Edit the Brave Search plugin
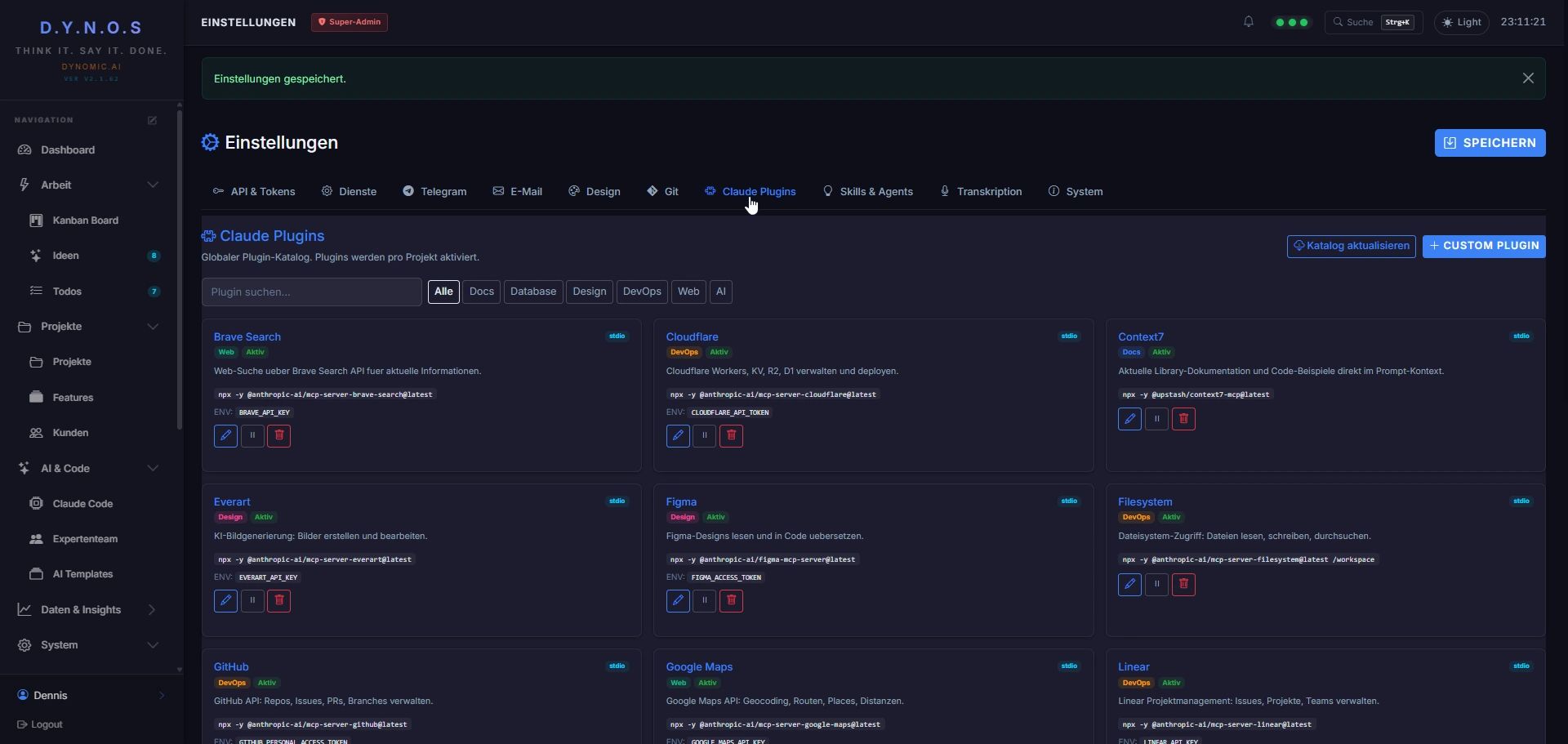The height and width of the screenshot is (744, 1568). click(225, 436)
